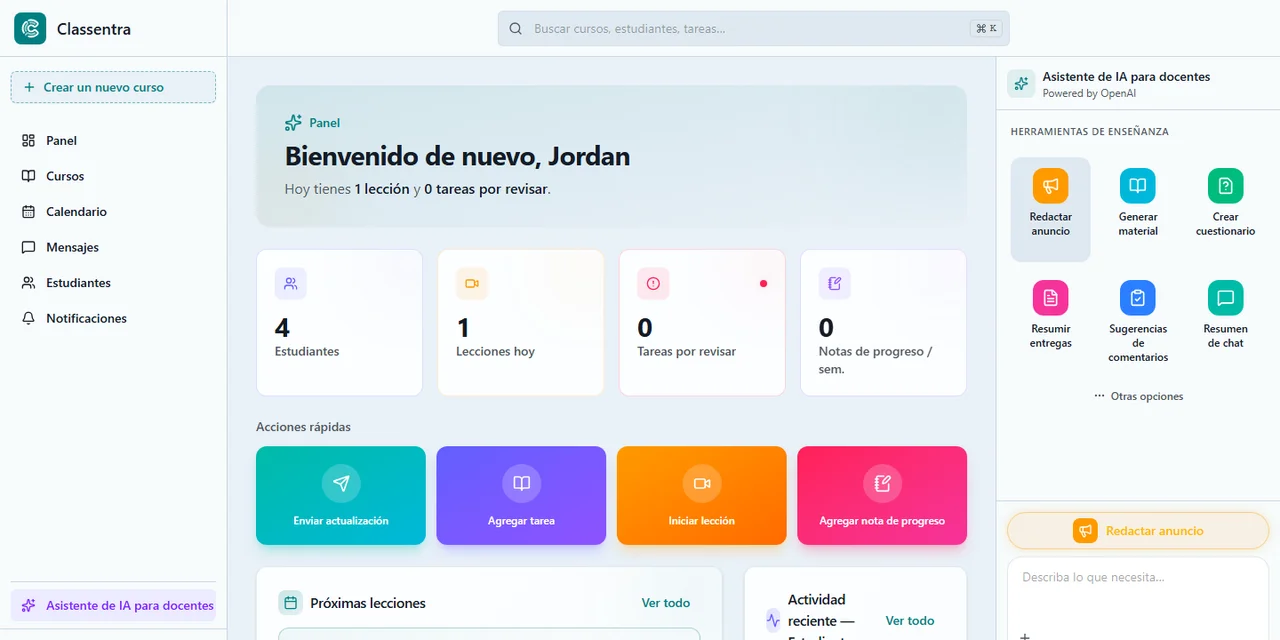This screenshot has height=640, width=1280.
Task: Click 'HERRAMIENTAS DE ENSEÑANZA' label
Action: 1089,132
